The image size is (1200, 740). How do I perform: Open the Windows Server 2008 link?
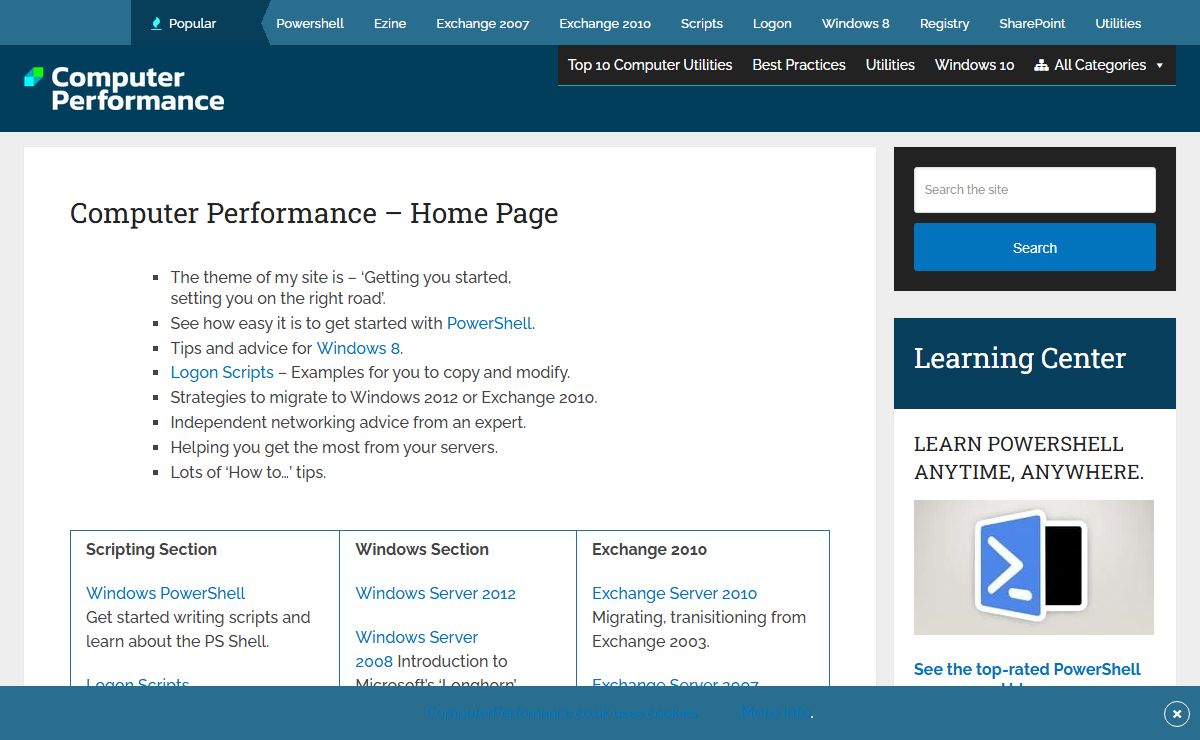417,648
